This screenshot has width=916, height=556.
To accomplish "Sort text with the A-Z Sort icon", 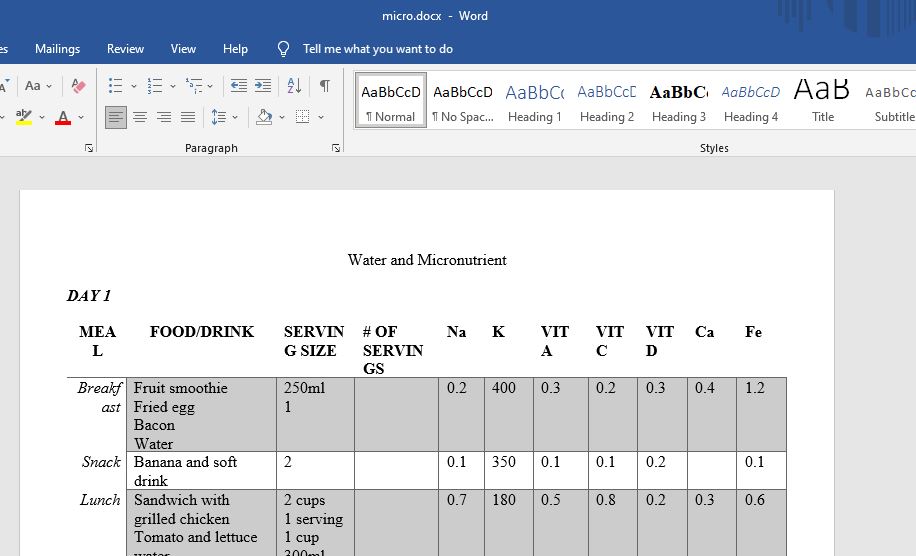I will [294, 86].
